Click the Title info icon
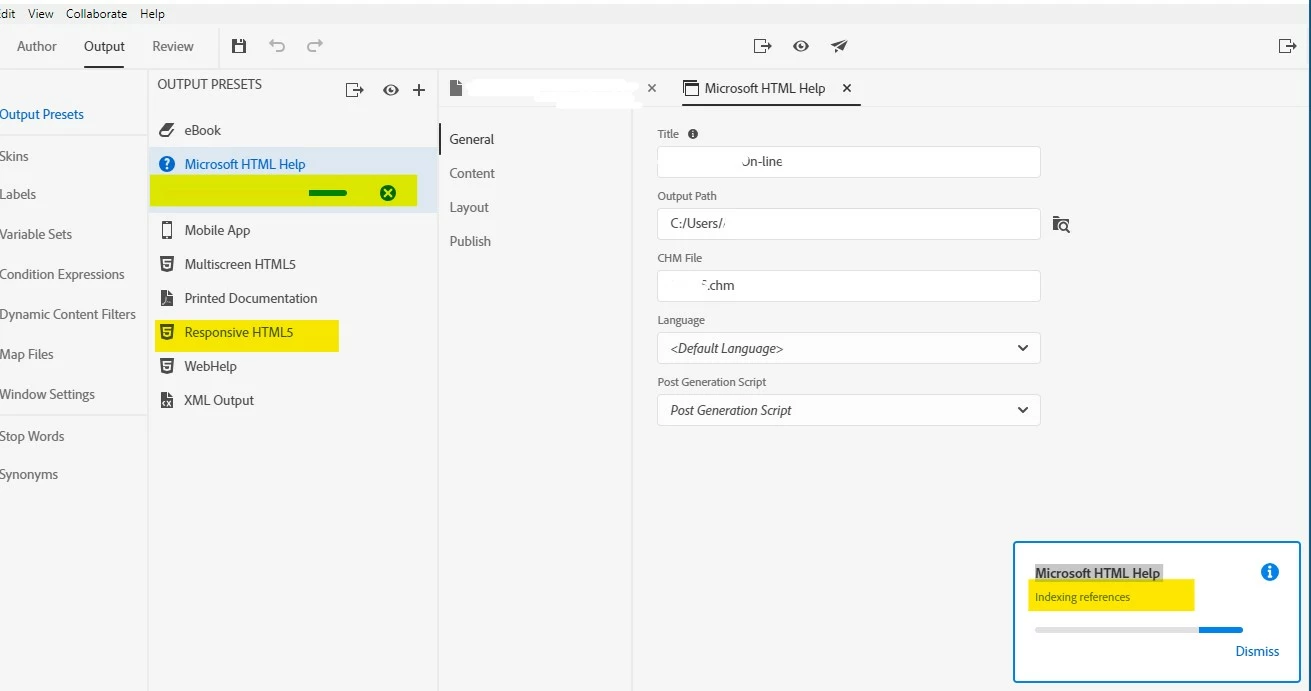The height and width of the screenshot is (691, 1311). point(693,134)
